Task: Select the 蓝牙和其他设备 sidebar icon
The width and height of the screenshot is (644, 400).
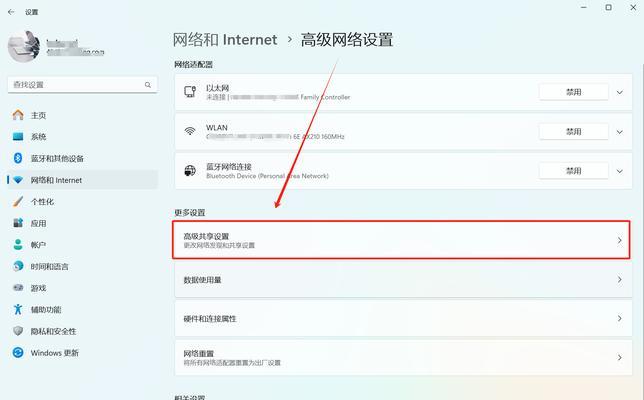Action: click(x=18, y=158)
